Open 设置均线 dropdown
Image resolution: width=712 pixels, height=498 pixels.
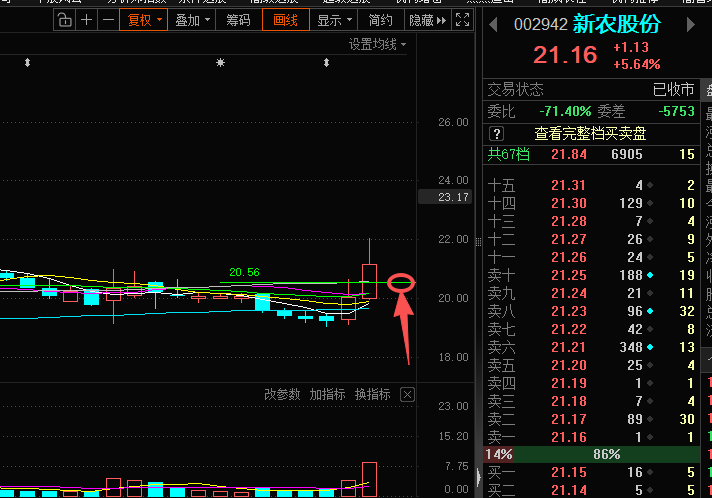pos(377,44)
